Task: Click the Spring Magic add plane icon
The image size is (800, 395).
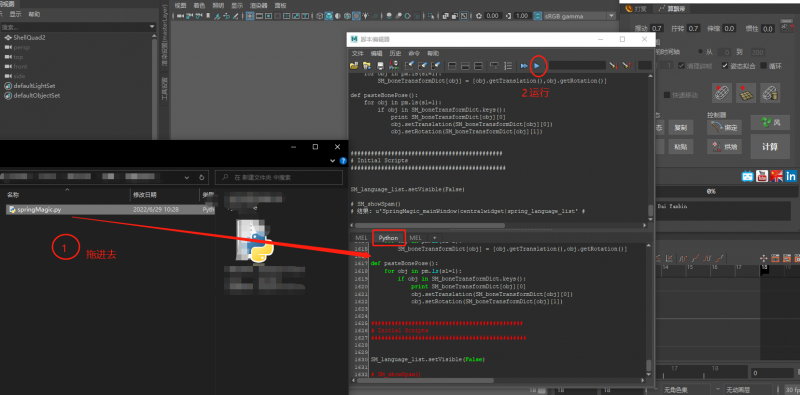Action: pos(746,93)
